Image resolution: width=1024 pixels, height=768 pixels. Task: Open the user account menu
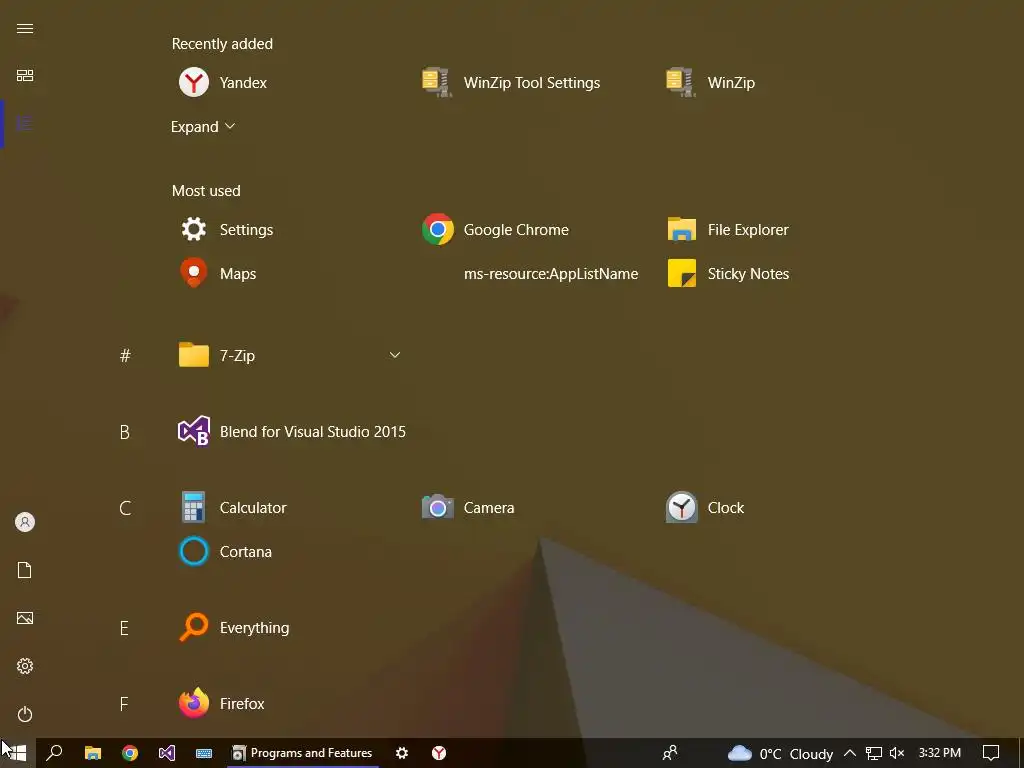[x=25, y=522]
